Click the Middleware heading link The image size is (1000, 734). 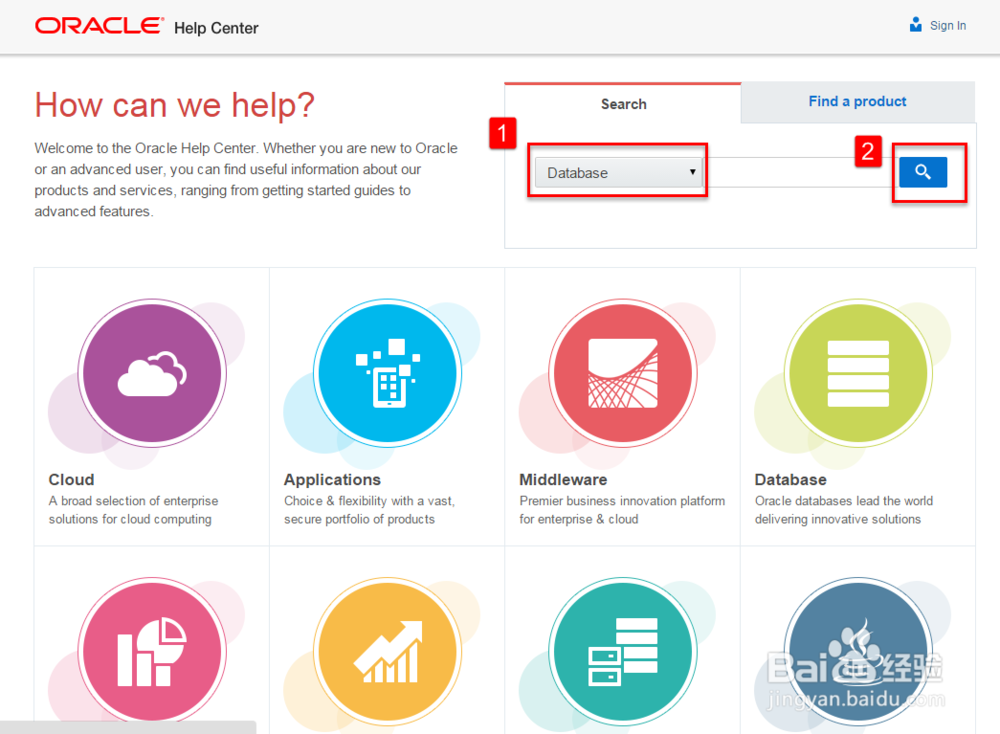(x=563, y=480)
